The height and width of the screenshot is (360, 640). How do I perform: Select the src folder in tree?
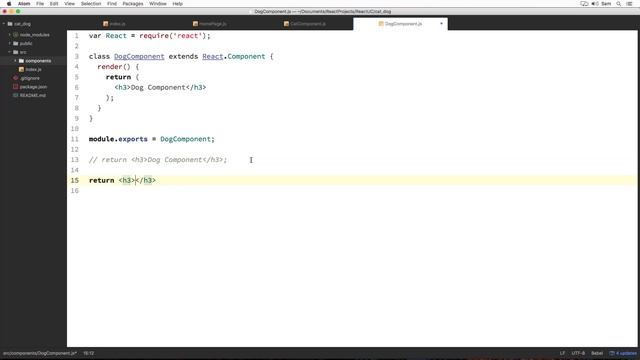point(23,52)
